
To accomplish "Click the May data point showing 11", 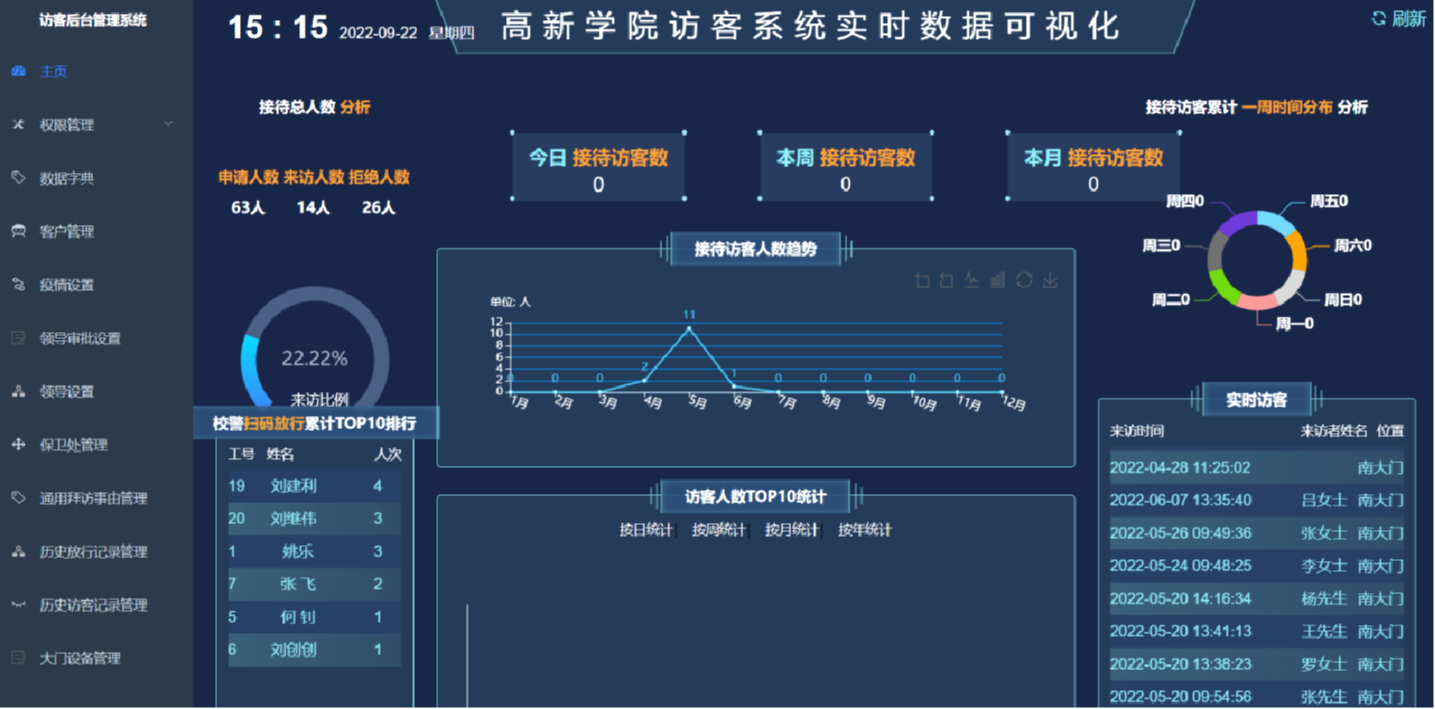I will point(689,328).
